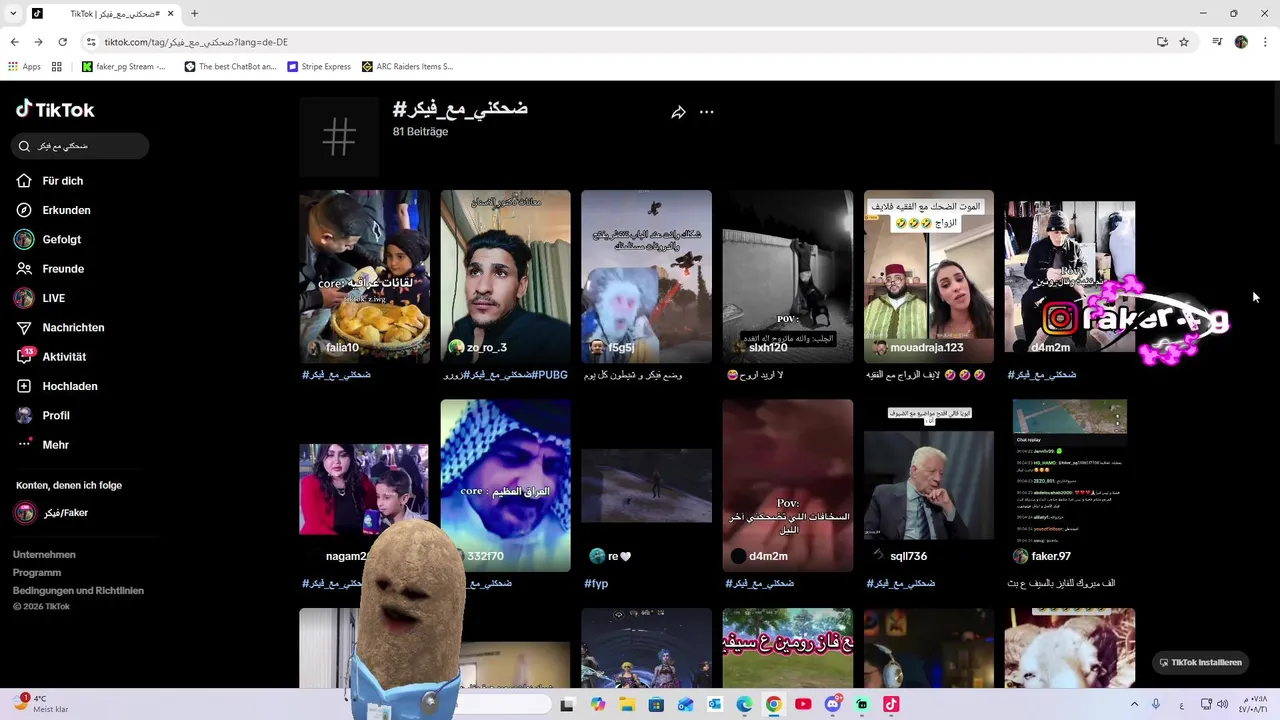Open video thumbnail by slxh120
Viewport: 1280px width, 720px height.
coord(788,276)
